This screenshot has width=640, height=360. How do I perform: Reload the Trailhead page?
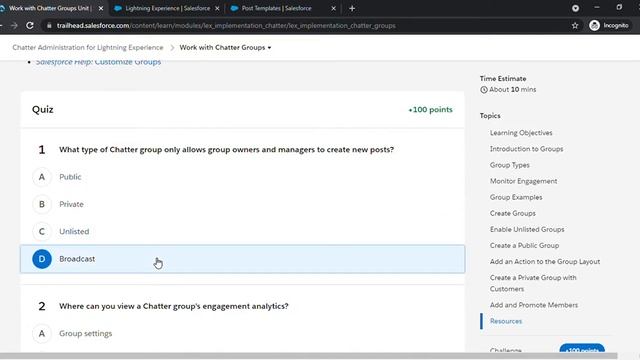tap(30, 25)
